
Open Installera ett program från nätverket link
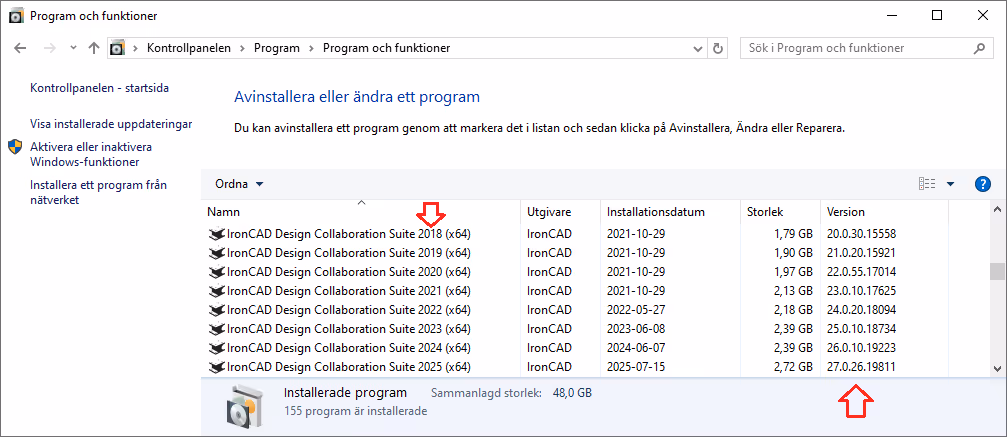tap(98, 192)
